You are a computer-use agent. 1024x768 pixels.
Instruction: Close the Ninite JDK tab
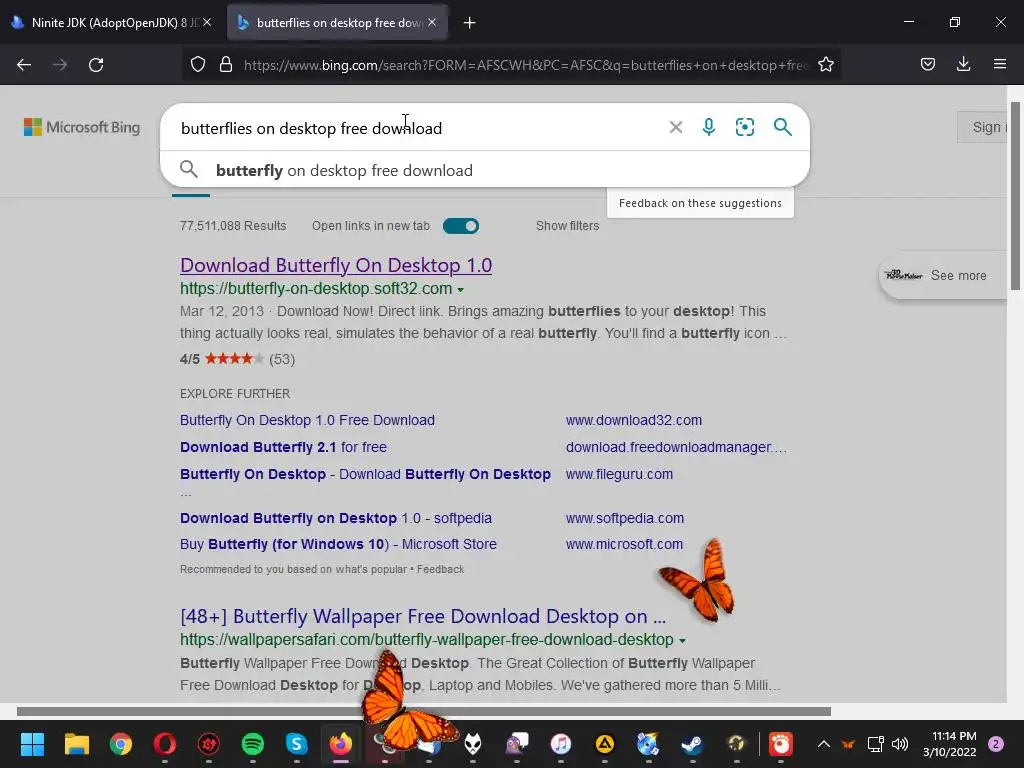pos(207,22)
